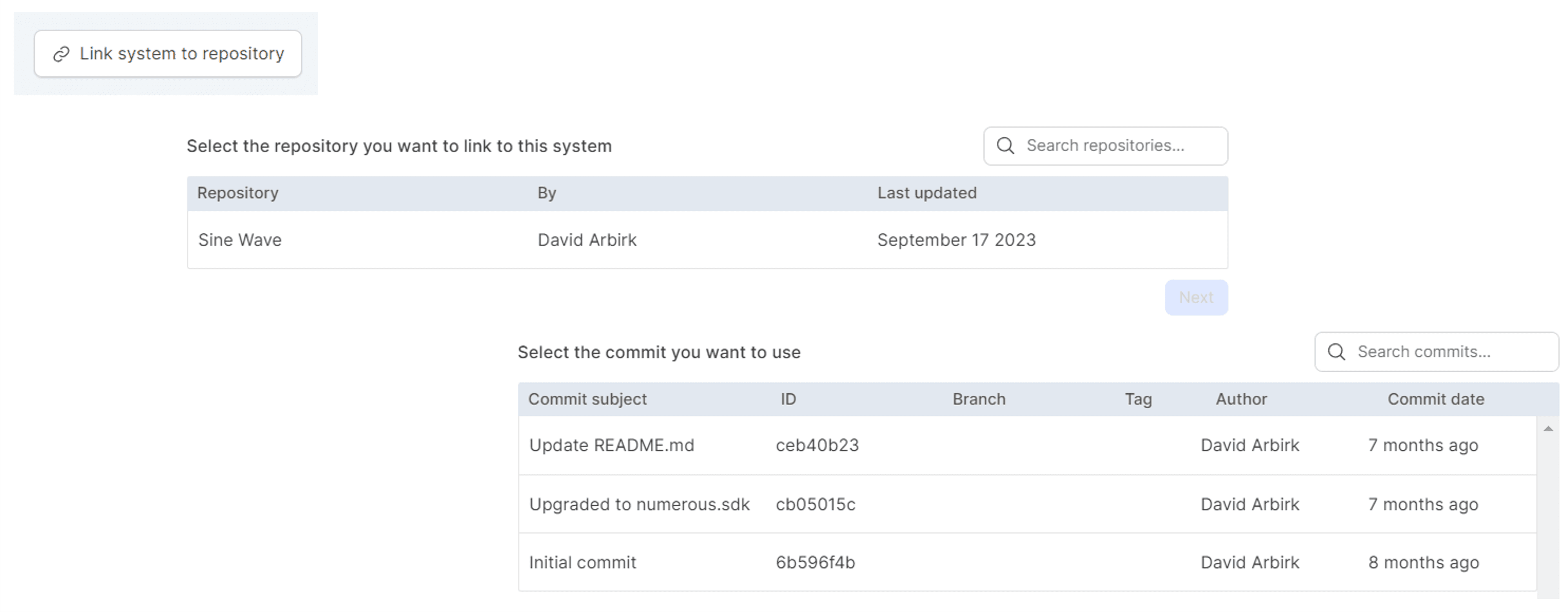1568x612 pixels.
Task: Click the Commit date column header
Action: tap(1435, 399)
